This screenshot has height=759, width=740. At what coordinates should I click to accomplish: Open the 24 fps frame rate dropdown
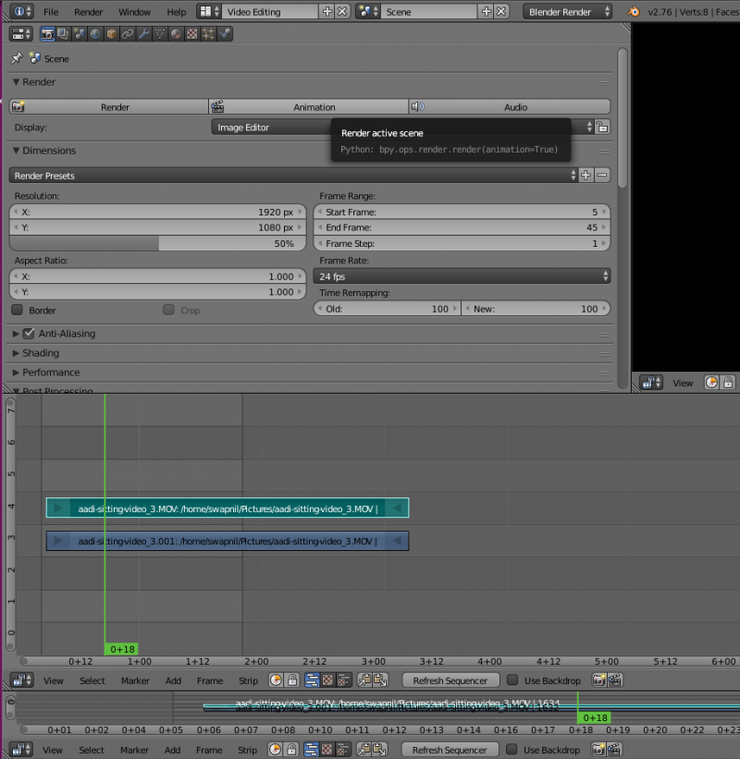(x=462, y=276)
